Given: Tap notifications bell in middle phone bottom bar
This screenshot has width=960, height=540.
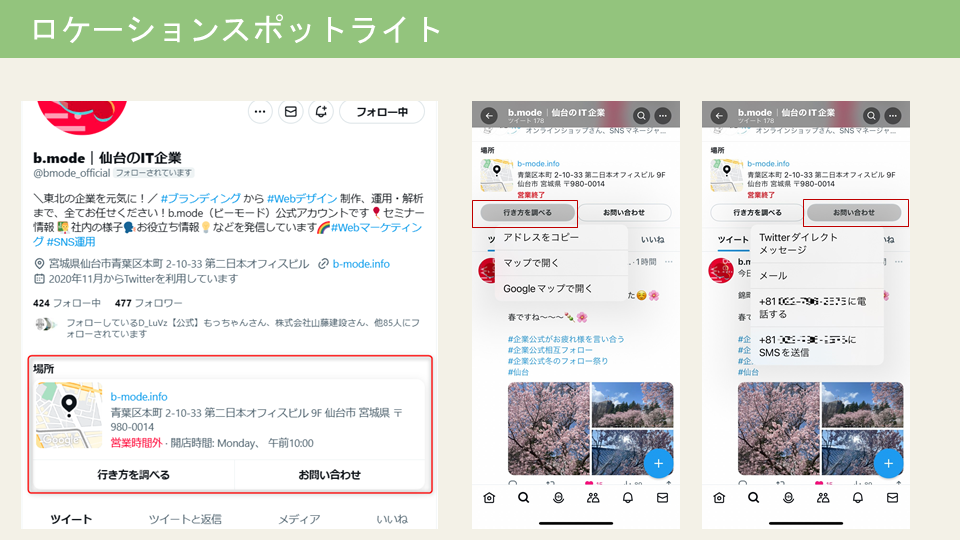Looking at the screenshot, I should [x=628, y=498].
